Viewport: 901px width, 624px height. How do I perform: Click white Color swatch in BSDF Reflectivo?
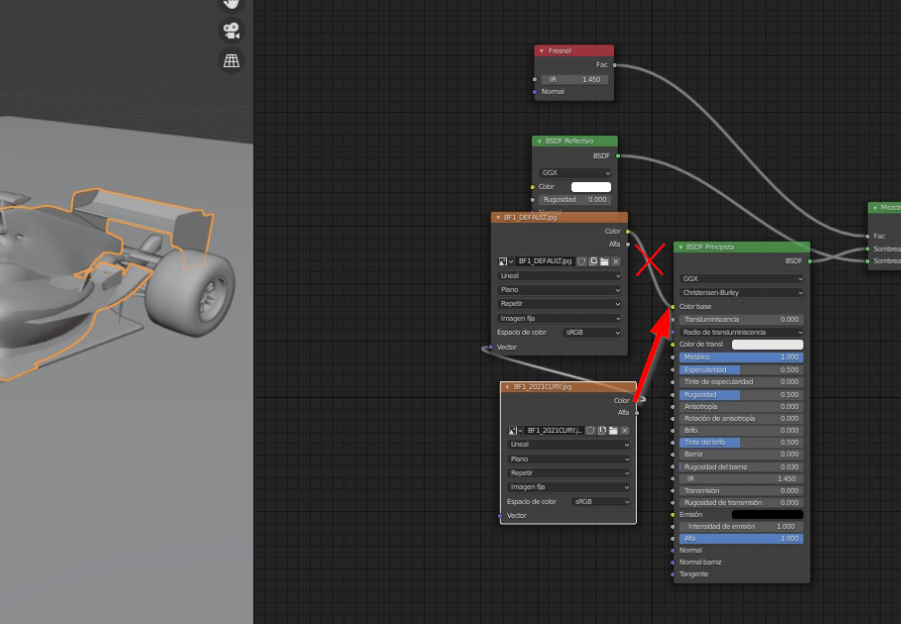(591, 187)
